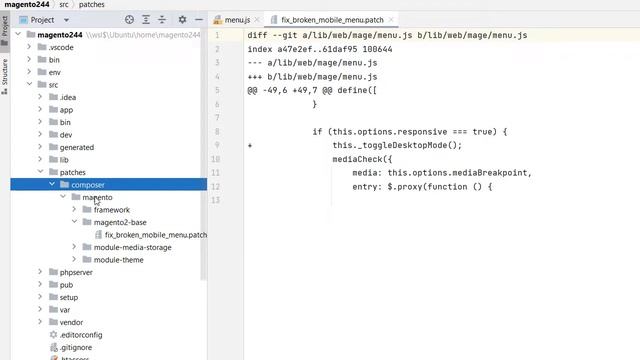Click on '@@ -49,6 +49,7 @@ define([' line
This screenshot has width=640, height=360.
tap(312, 90)
